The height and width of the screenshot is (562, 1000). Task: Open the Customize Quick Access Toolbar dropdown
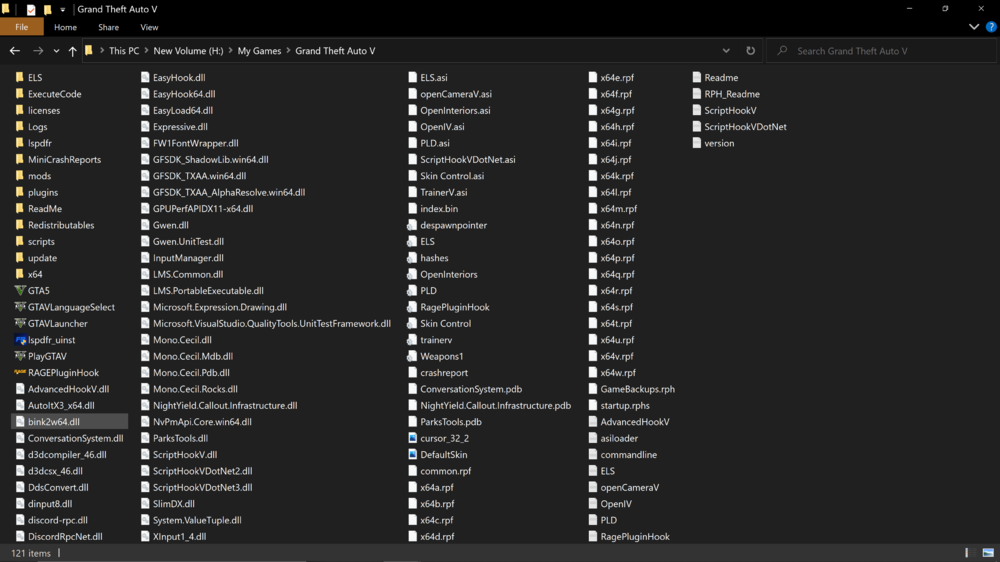pos(62,10)
